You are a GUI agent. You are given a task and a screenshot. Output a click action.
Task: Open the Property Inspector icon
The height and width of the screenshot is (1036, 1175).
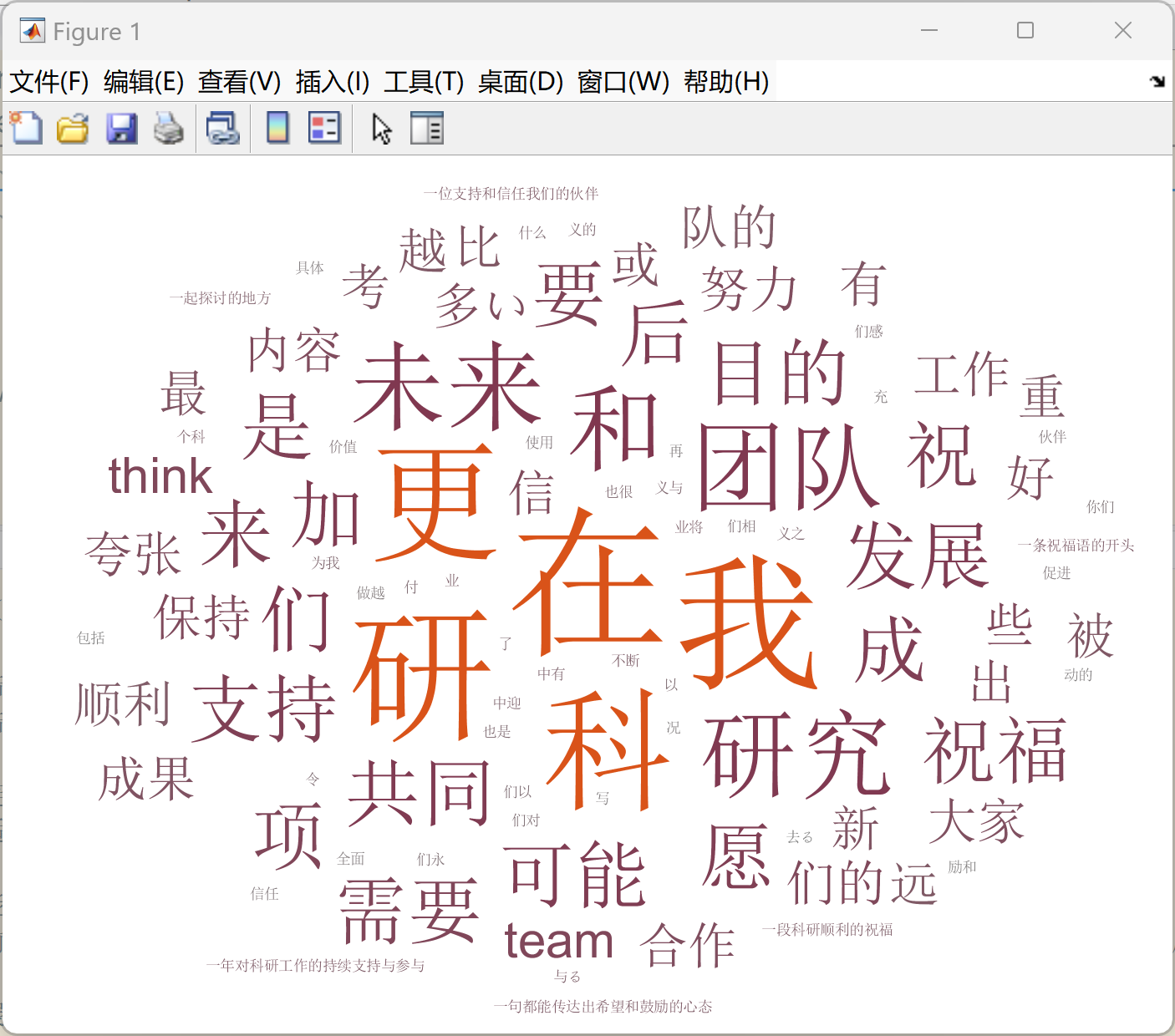(x=427, y=129)
